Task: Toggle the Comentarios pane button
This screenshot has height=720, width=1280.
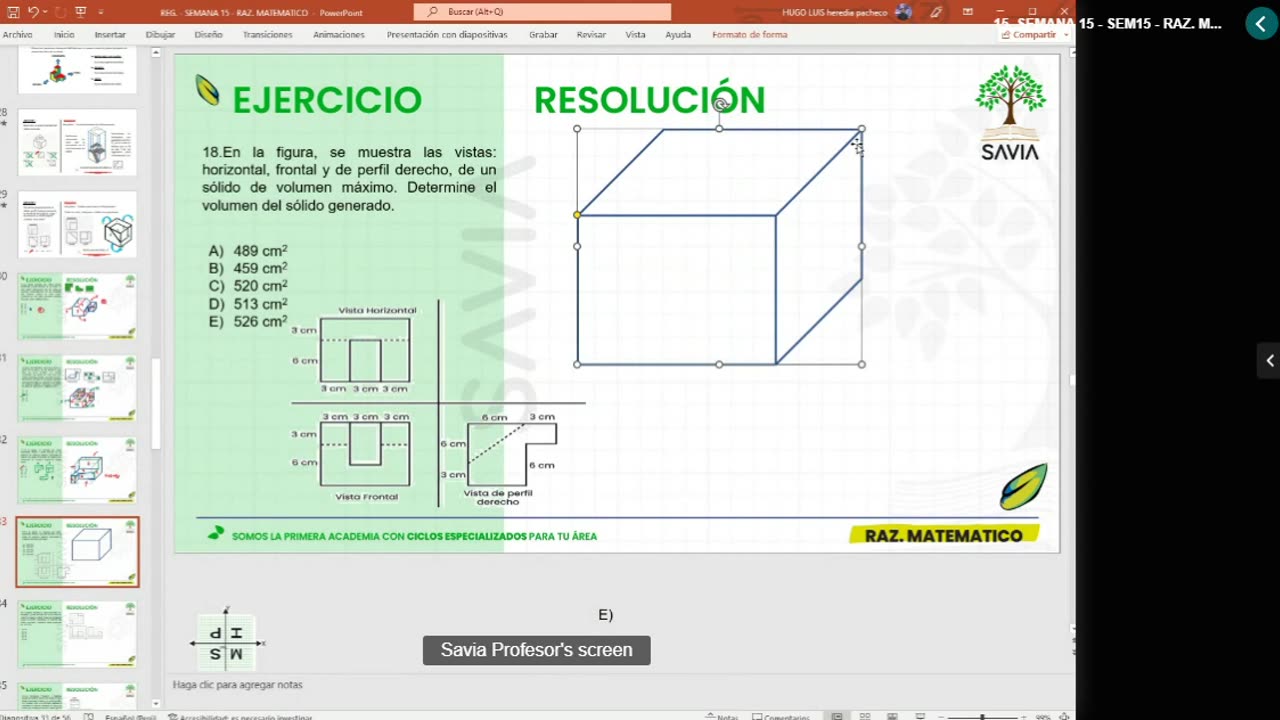Action: [x=780, y=716]
